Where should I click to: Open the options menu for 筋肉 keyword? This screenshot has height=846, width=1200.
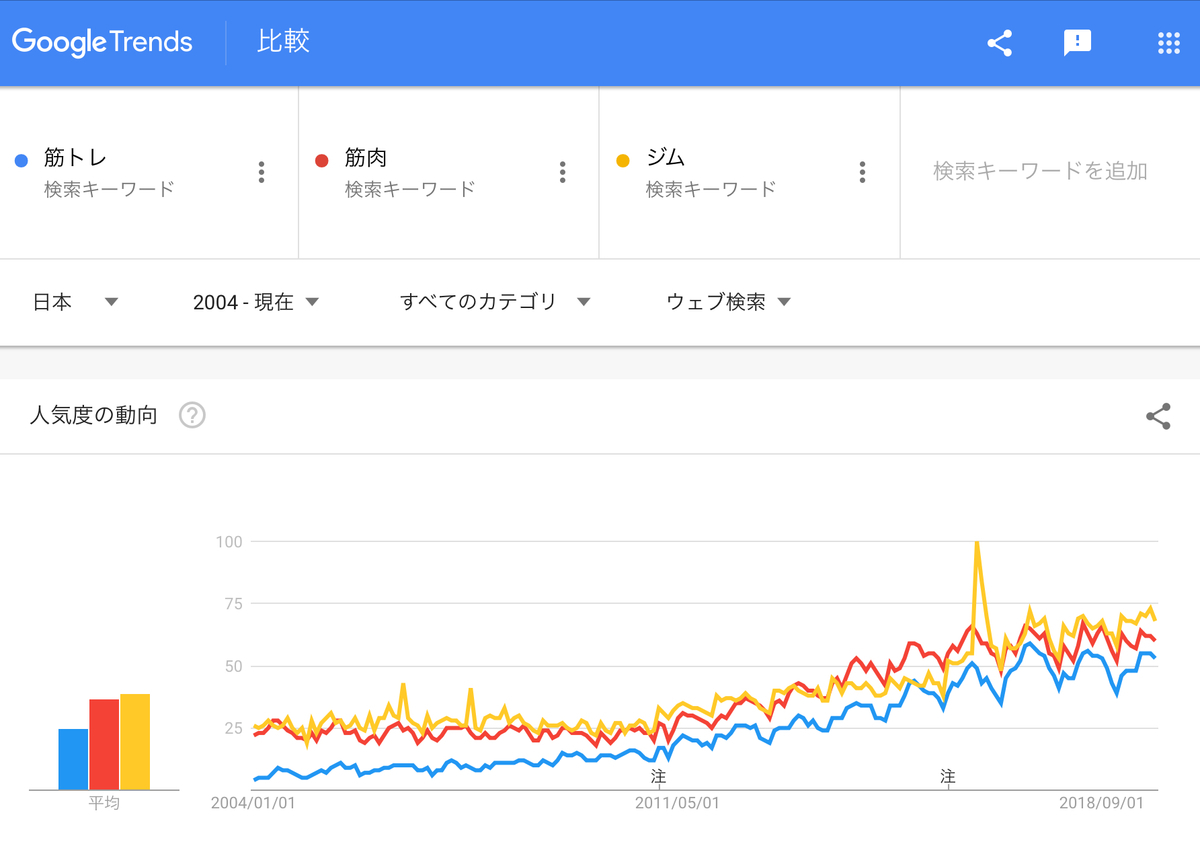point(563,172)
